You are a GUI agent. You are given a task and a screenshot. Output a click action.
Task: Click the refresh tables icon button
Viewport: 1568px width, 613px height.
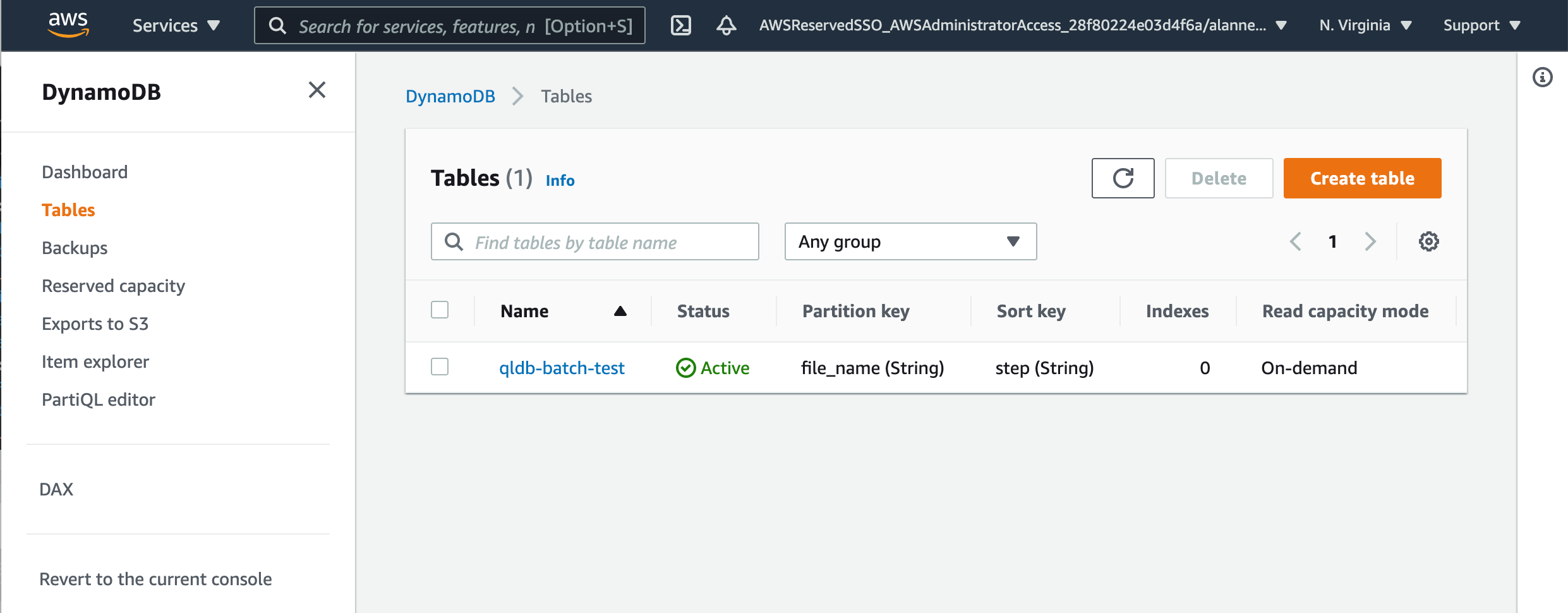pyautogui.click(x=1123, y=178)
